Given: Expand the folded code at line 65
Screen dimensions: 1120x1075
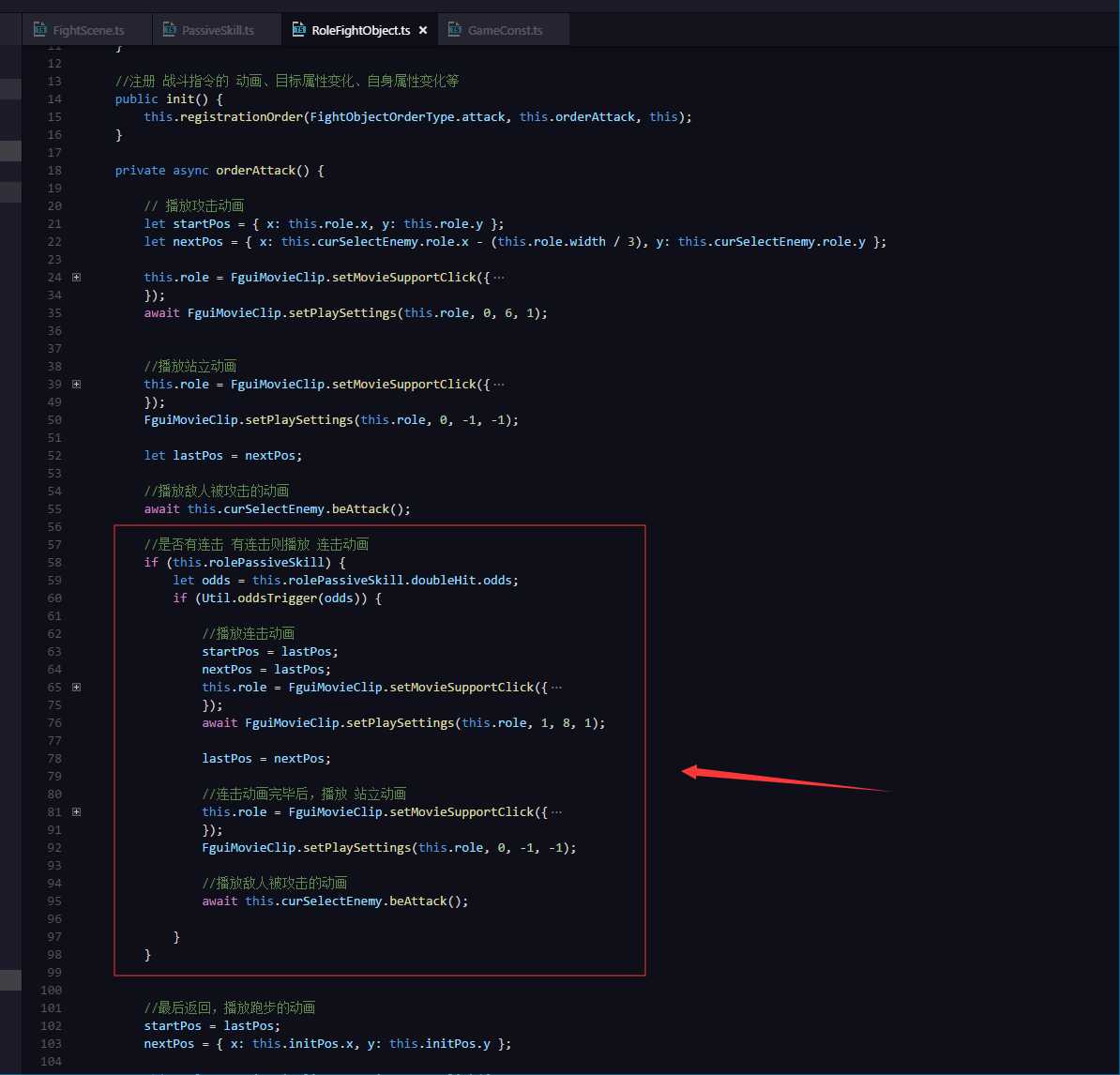Looking at the screenshot, I should (x=76, y=688).
